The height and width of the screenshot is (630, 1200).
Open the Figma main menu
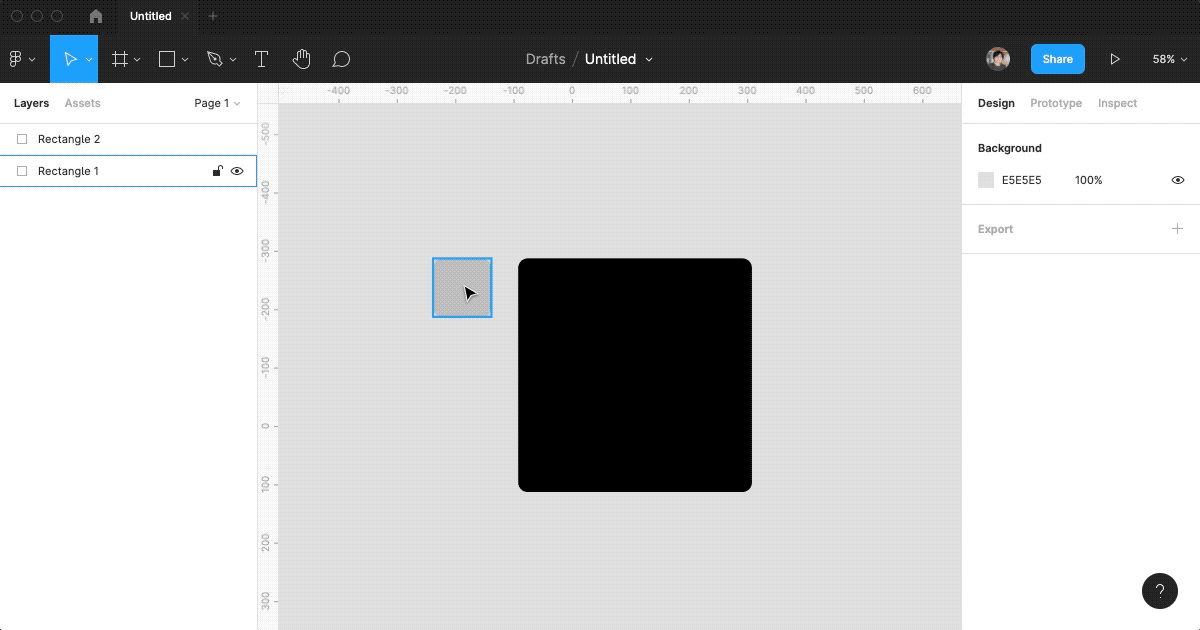[18, 59]
